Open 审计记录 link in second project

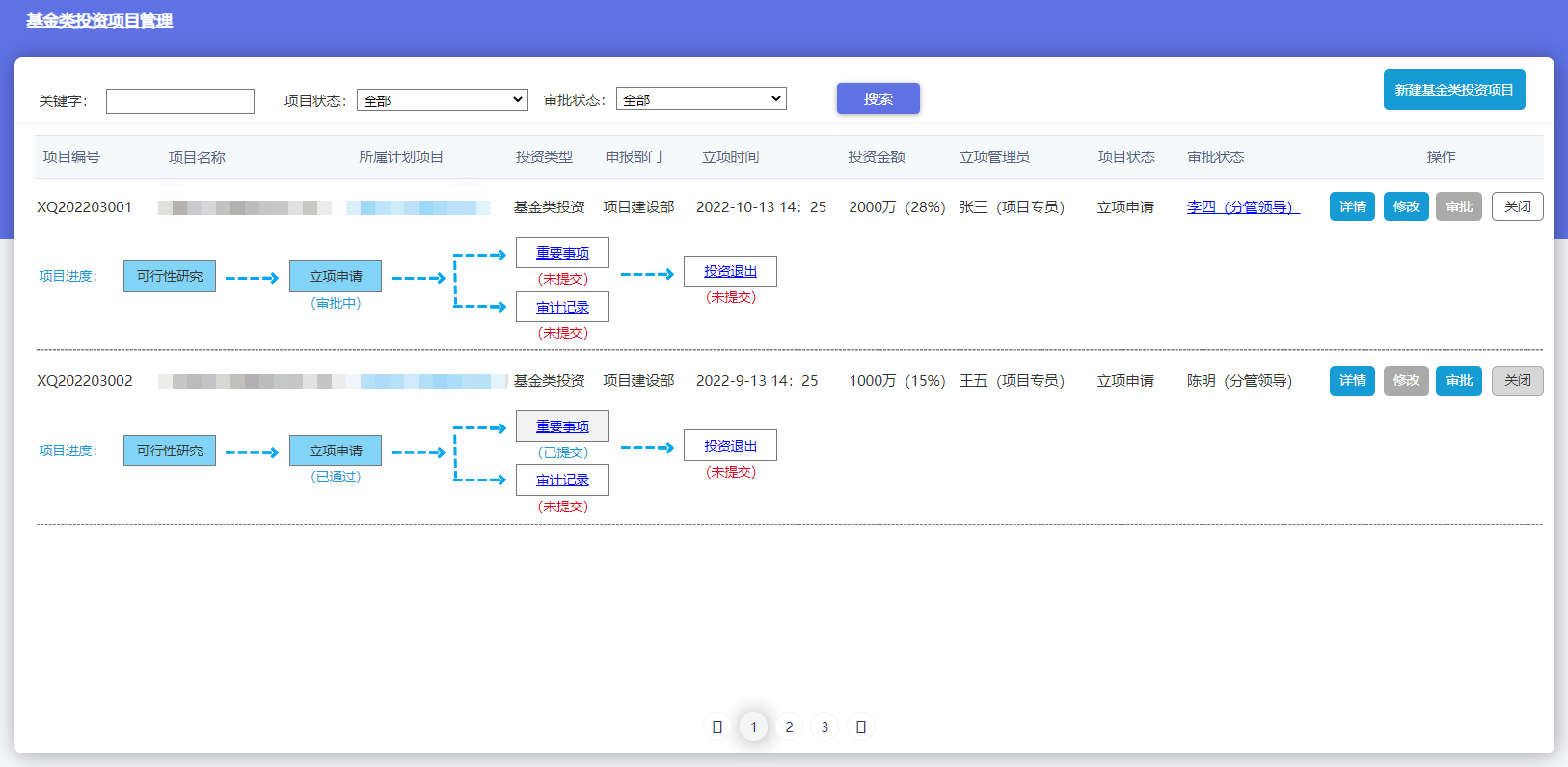pyautogui.click(x=562, y=479)
